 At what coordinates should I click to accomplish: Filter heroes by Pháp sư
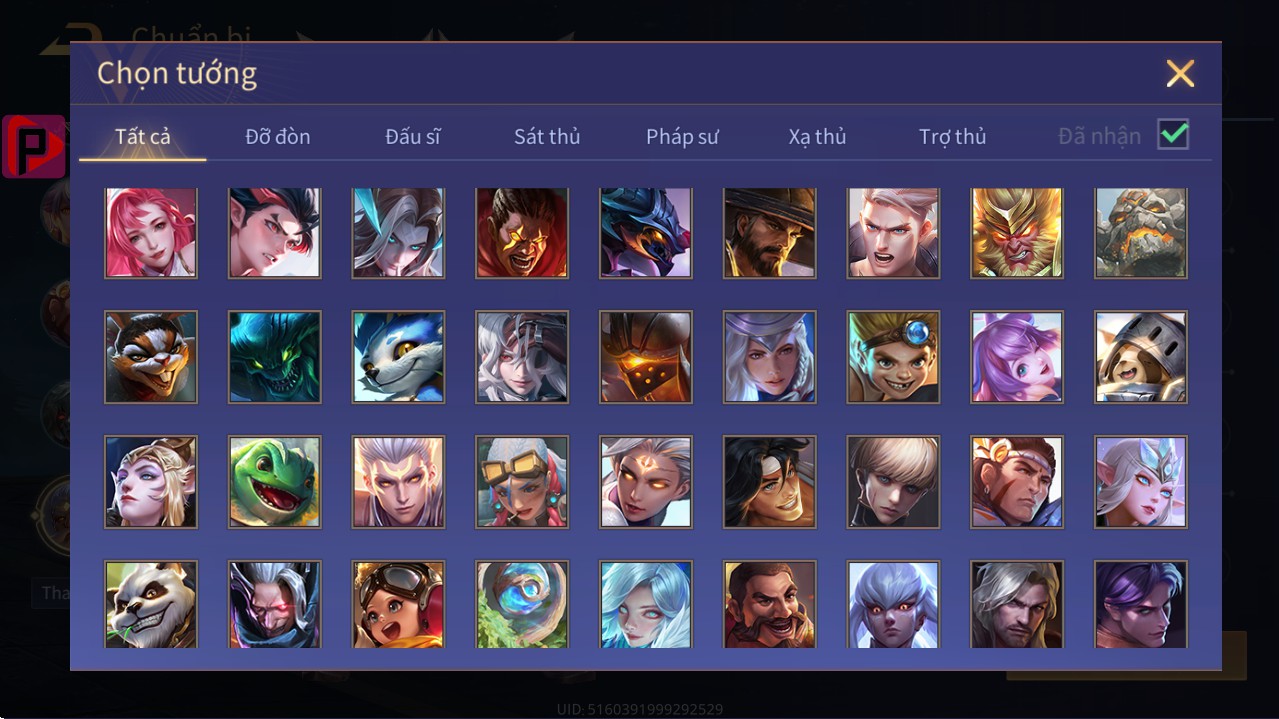point(682,137)
